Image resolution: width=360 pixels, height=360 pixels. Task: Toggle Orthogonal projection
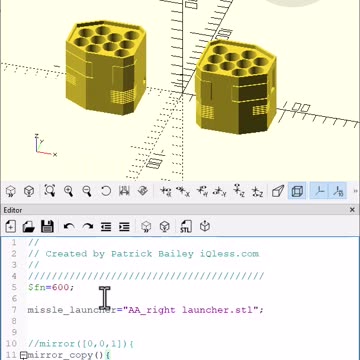pos(297,191)
